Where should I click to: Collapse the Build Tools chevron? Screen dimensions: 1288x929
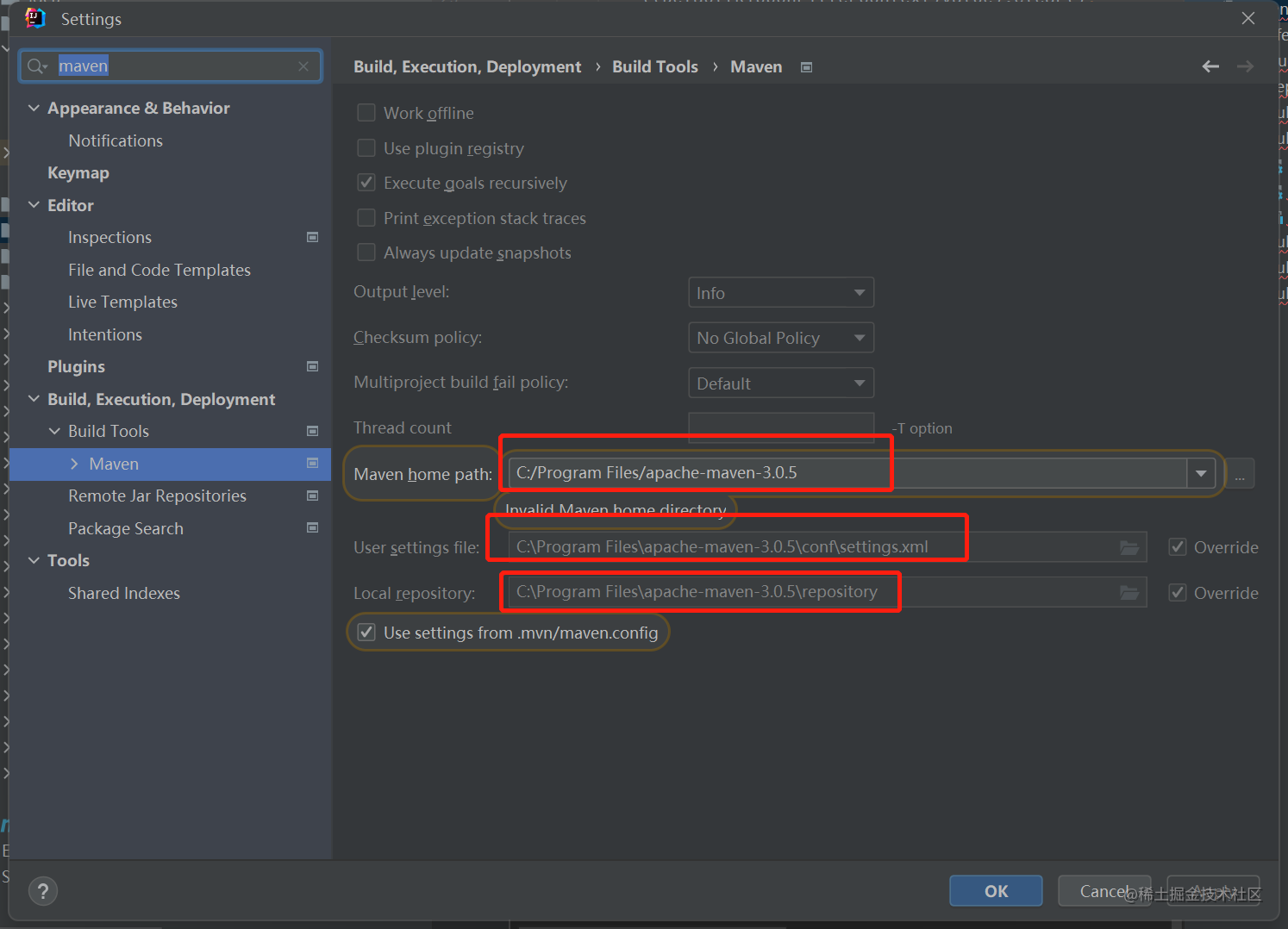click(x=54, y=431)
